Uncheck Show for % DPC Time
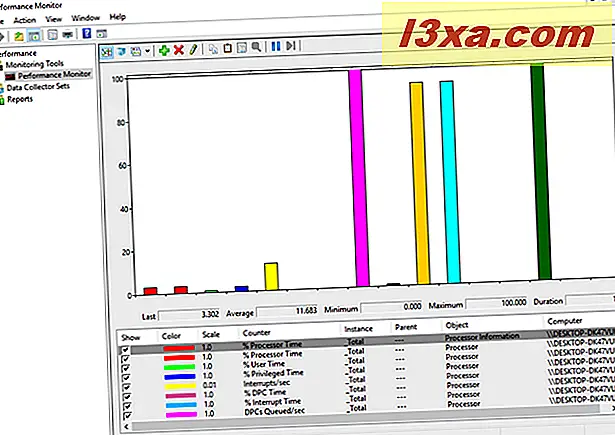615x435 pixels. pos(127,397)
